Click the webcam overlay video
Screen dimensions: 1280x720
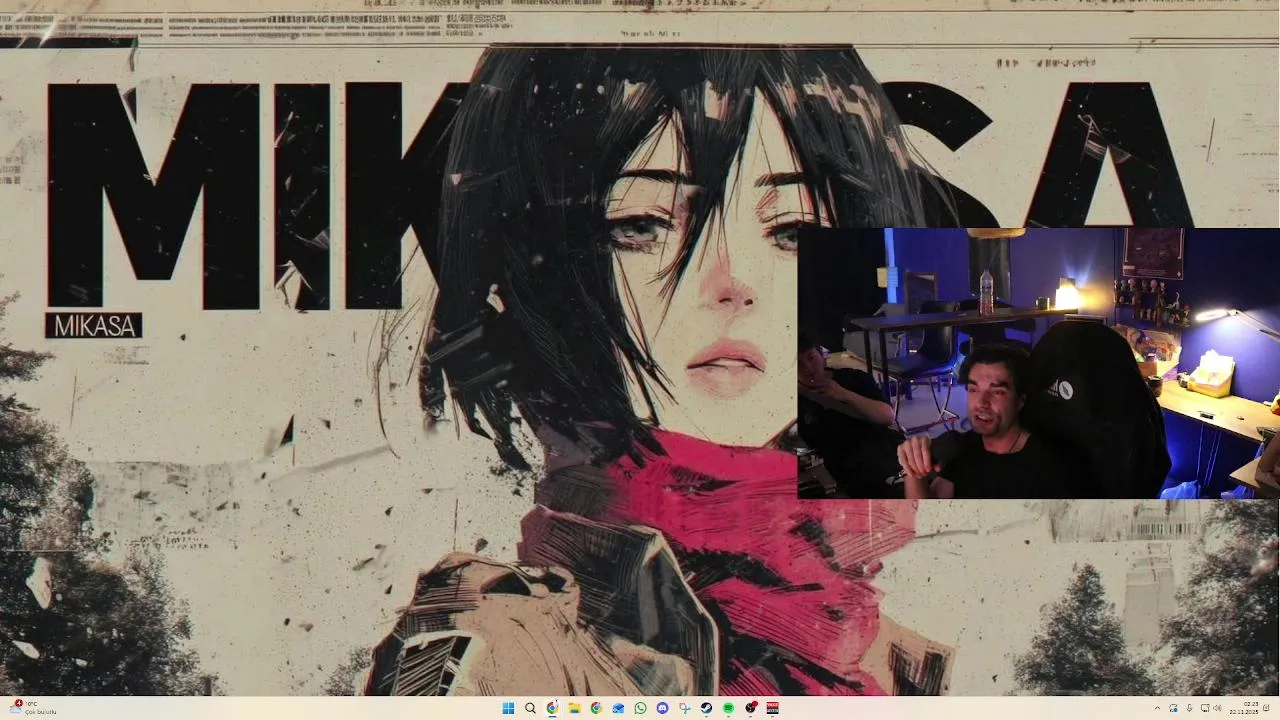click(1038, 363)
